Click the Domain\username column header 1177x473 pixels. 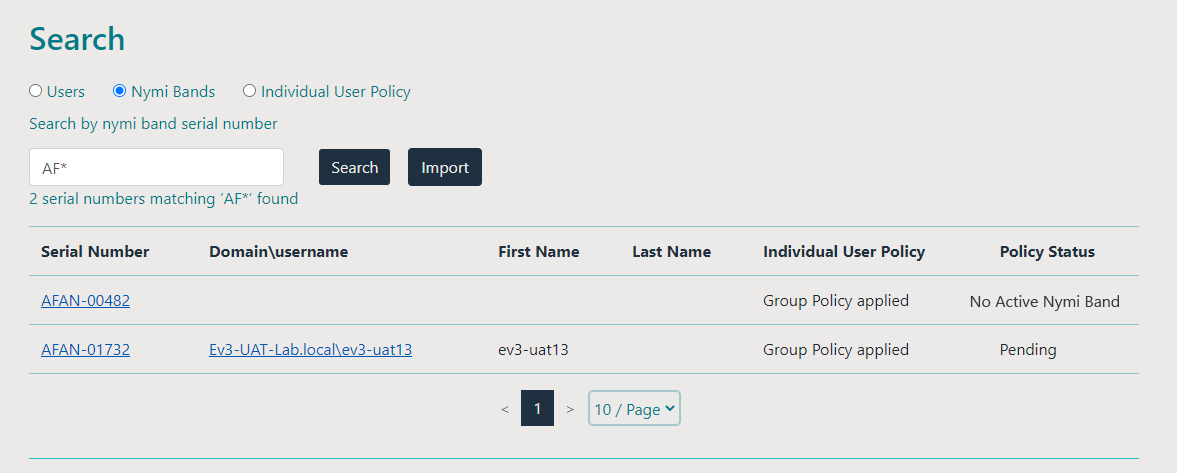coord(278,252)
